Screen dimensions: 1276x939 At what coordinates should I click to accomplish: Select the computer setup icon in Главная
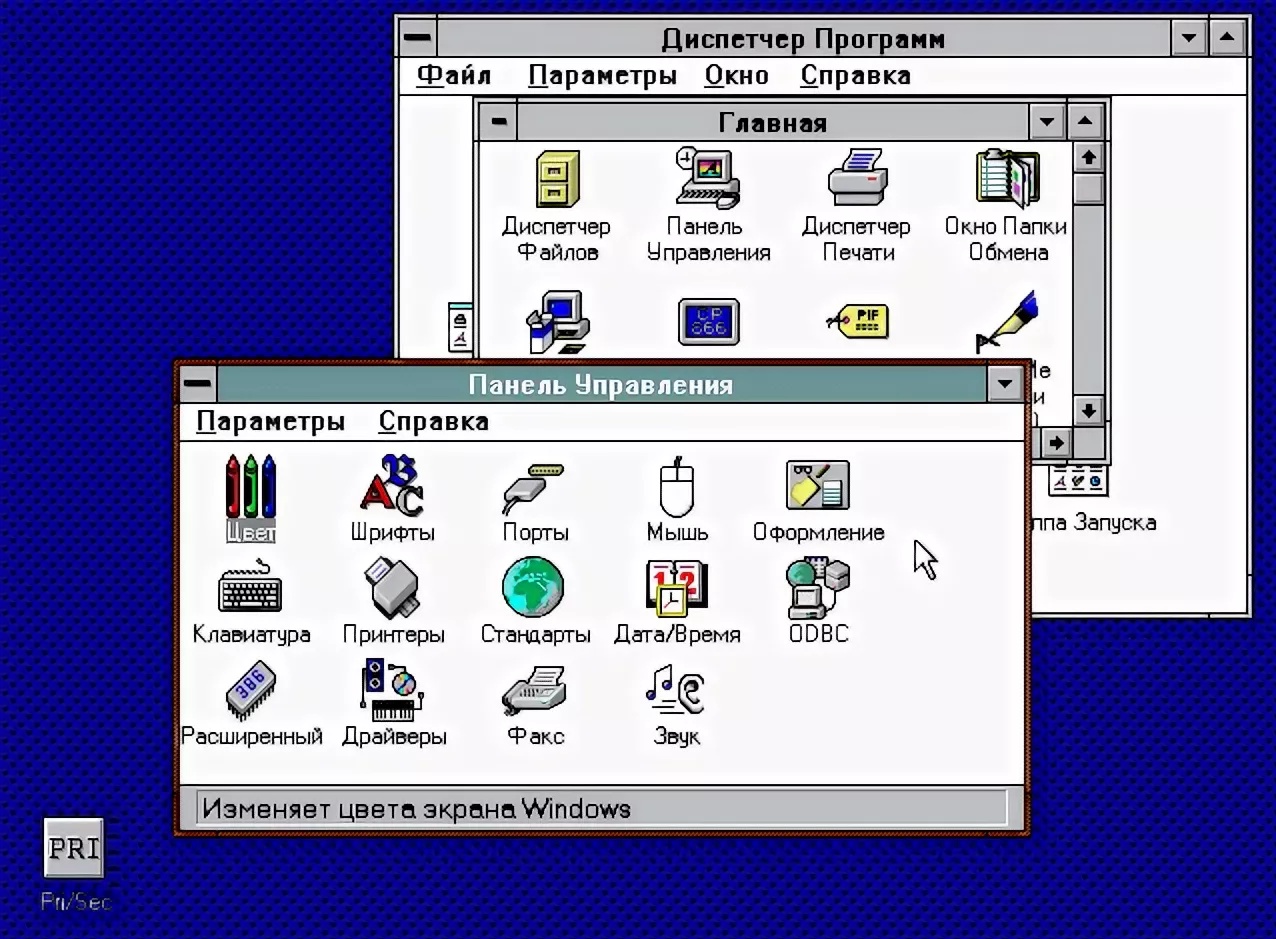tap(558, 322)
